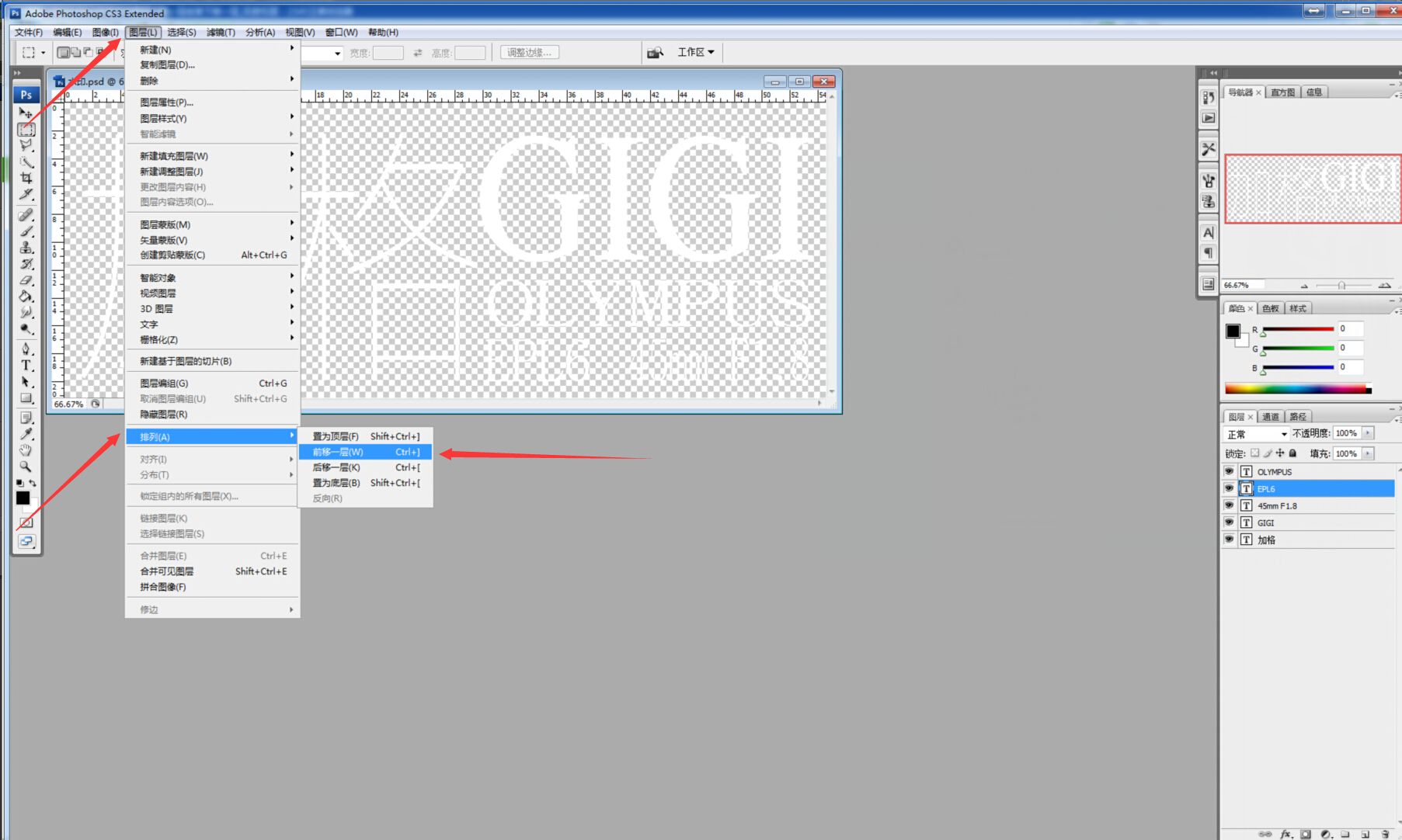The width and height of the screenshot is (1402, 840).
Task: Select the Eraser tool
Action: coord(26,280)
